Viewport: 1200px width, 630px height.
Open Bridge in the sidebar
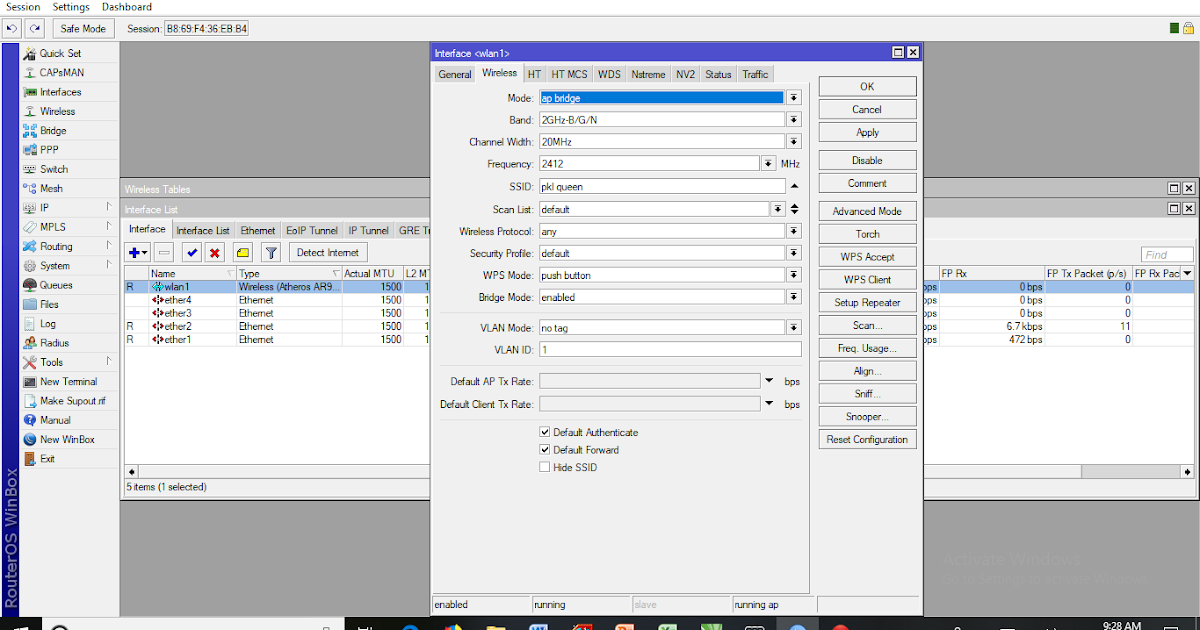tap(53, 131)
